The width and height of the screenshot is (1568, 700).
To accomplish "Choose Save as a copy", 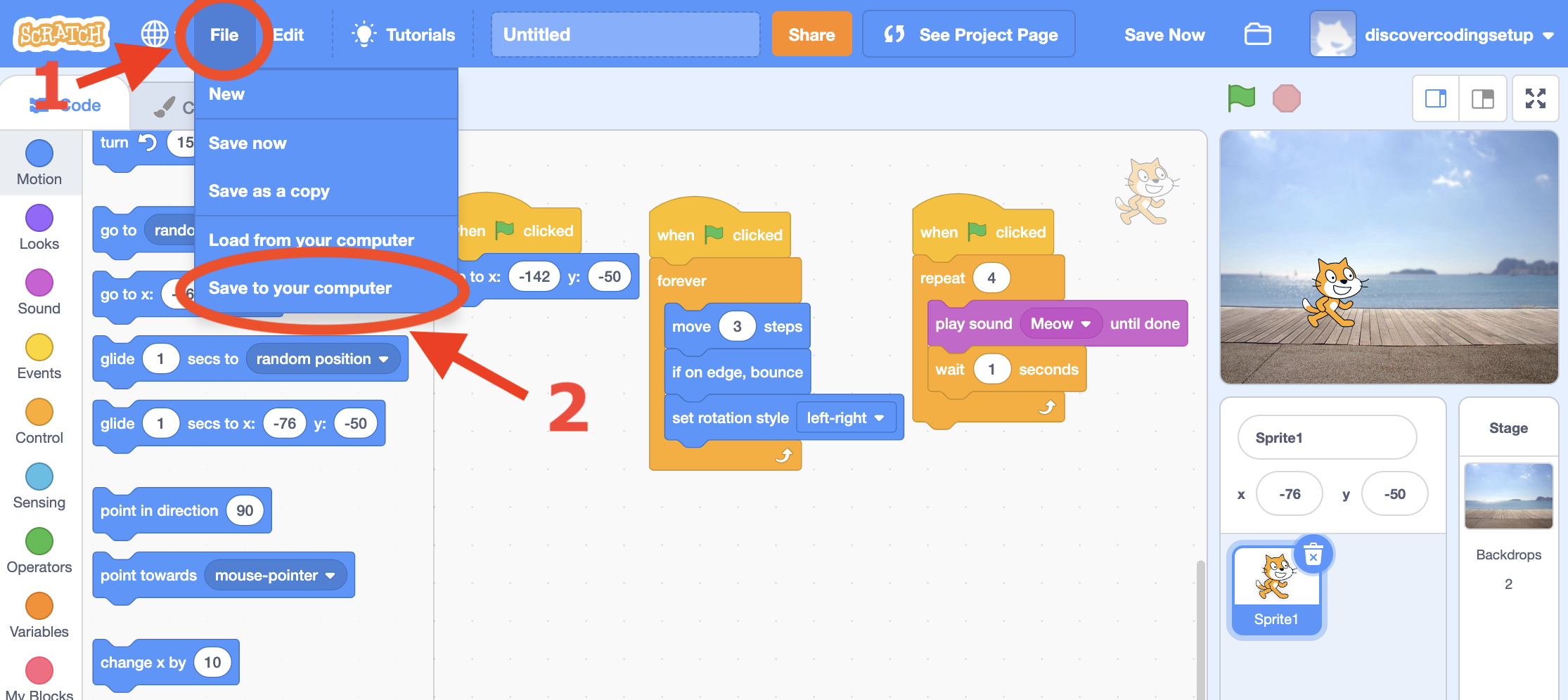I will [x=326, y=191].
